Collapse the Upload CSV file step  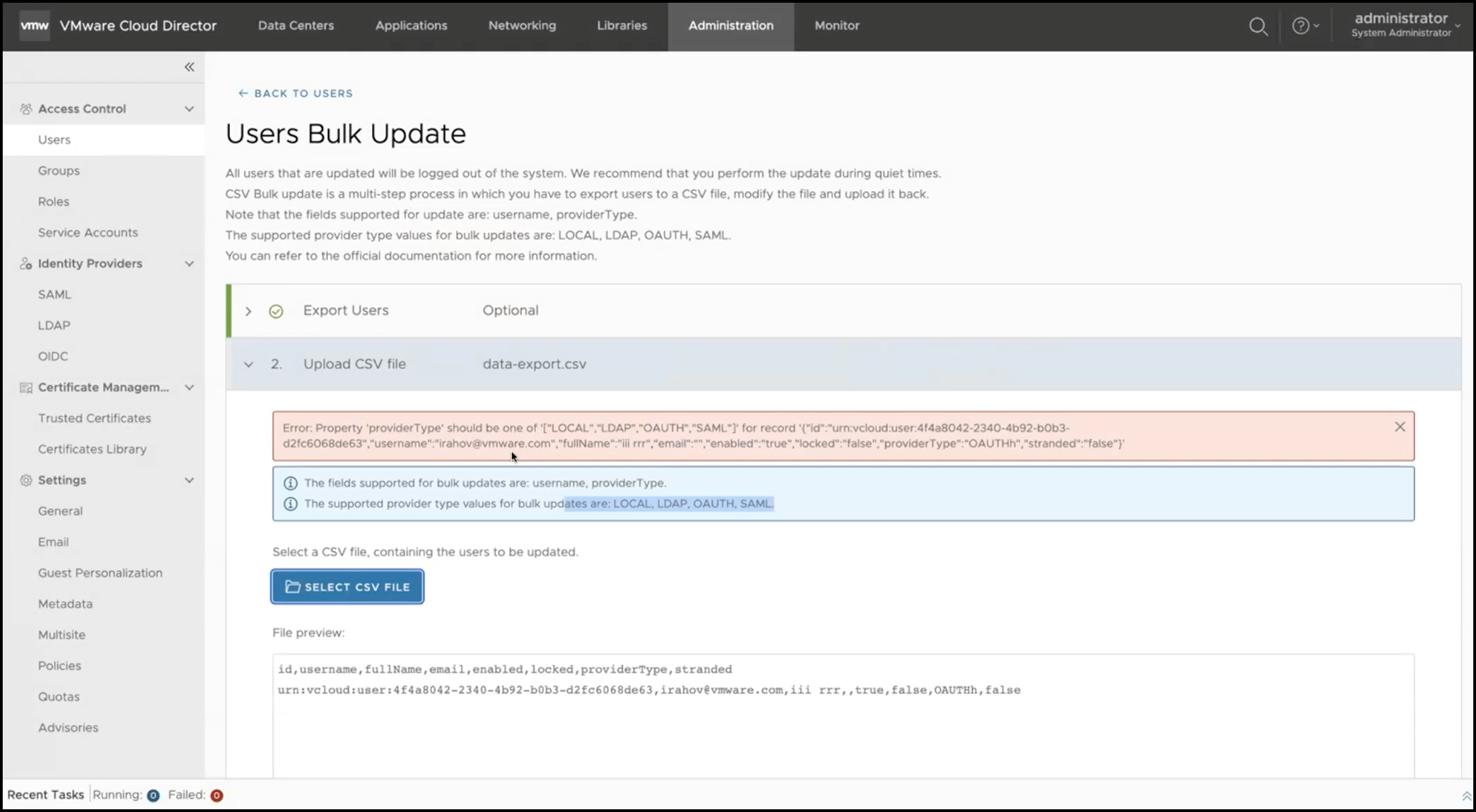pos(248,365)
